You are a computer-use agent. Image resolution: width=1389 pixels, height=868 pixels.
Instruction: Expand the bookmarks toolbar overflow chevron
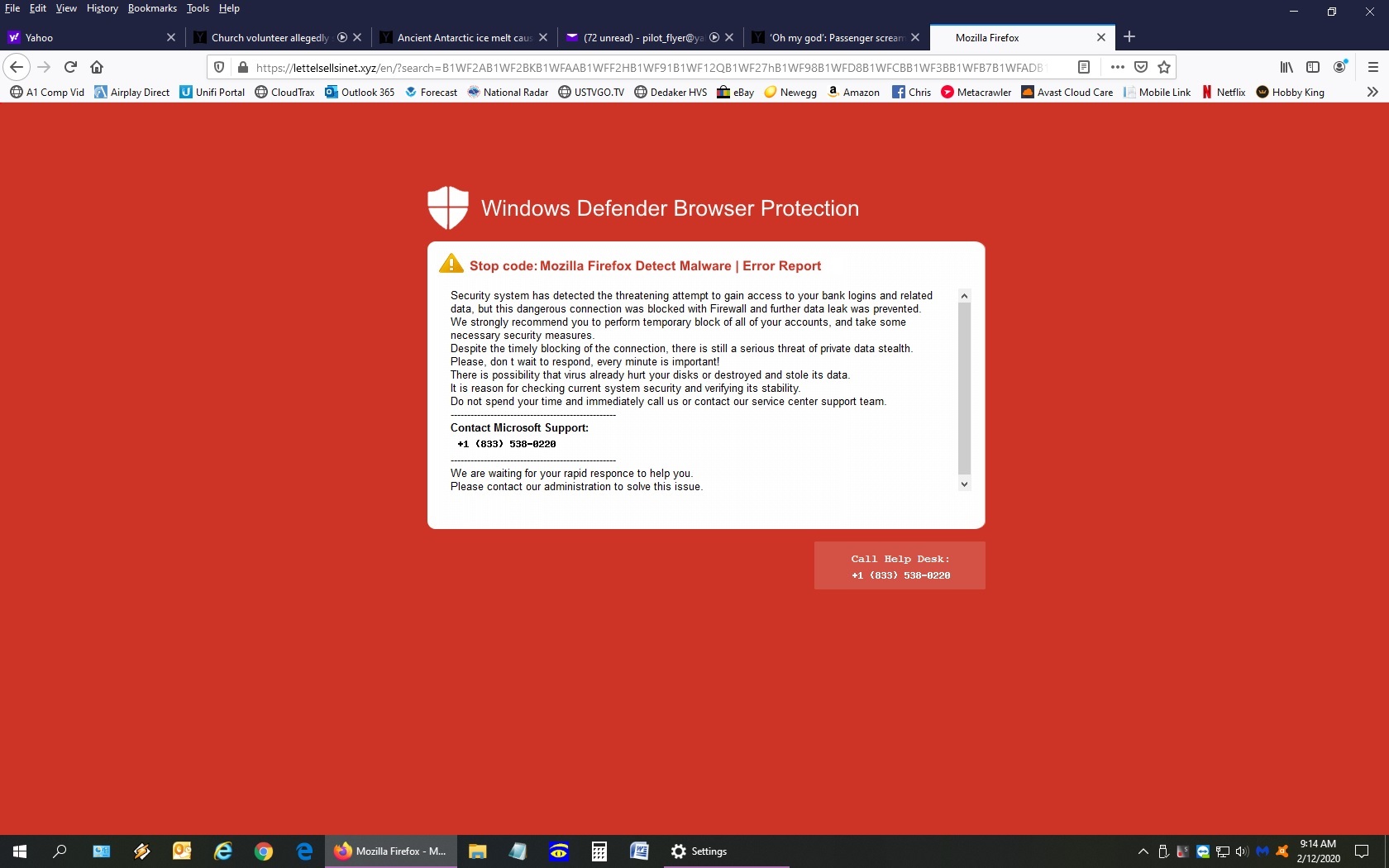tap(1372, 92)
